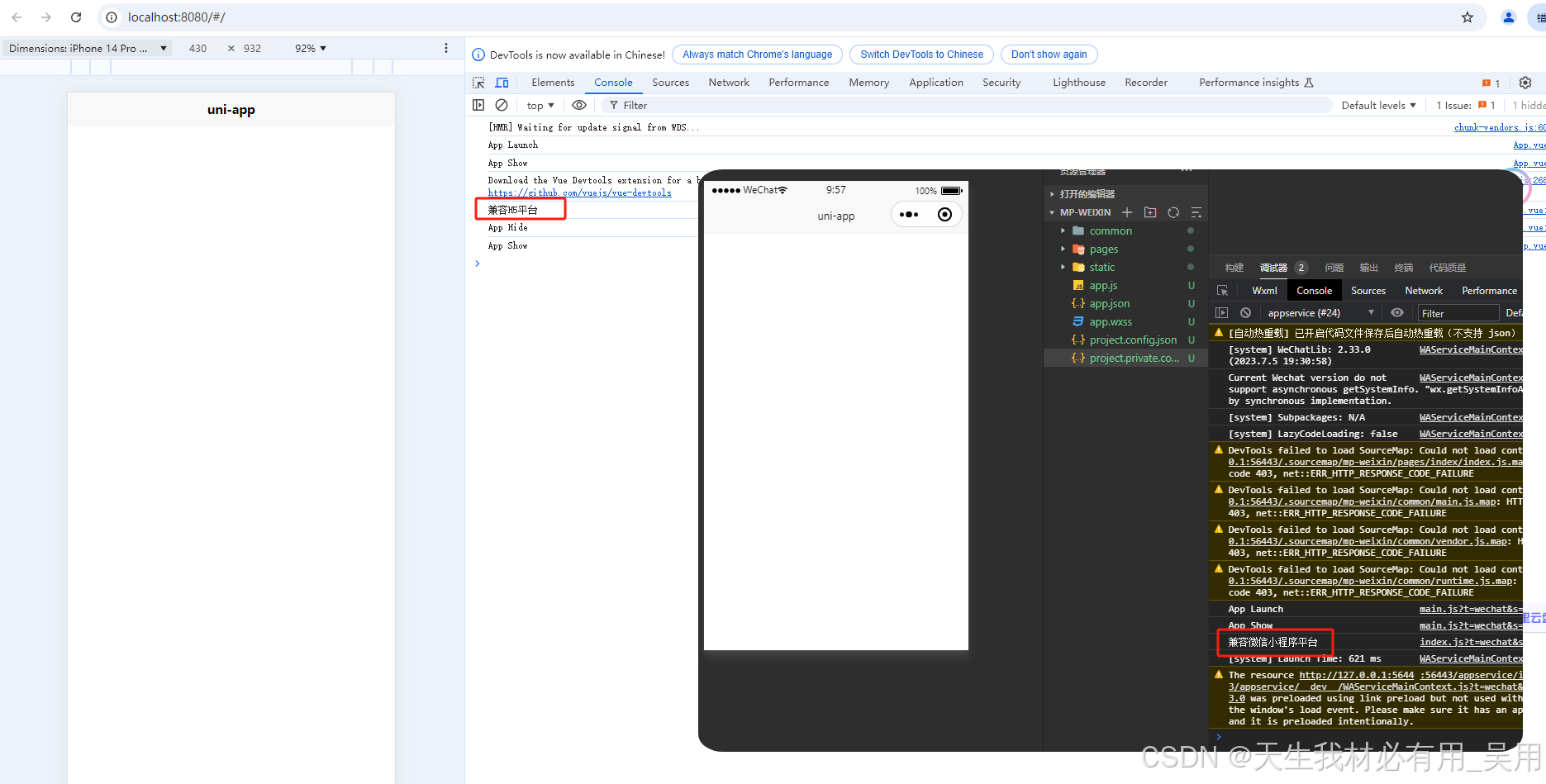Viewport: 1546px width, 784px height.
Task: Open the appservice (#24) context dropdown
Action: click(x=1320, y=313)
